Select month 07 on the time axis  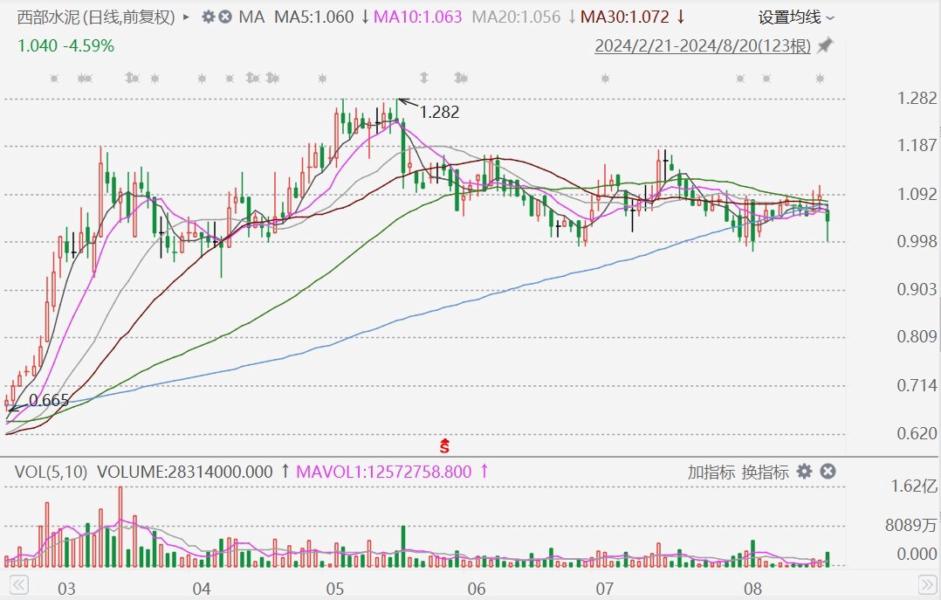coord(604,588)
